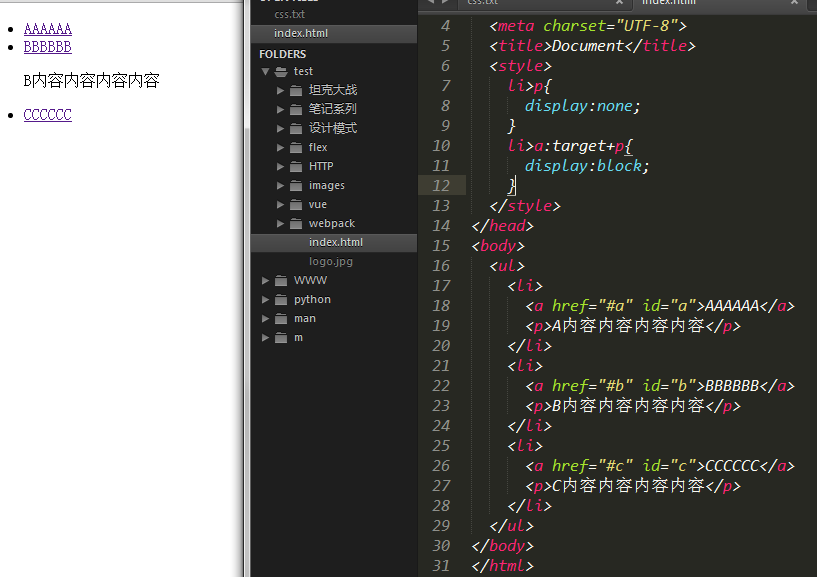
Task: Close the index.html editor tab
Action: point(794,3)
